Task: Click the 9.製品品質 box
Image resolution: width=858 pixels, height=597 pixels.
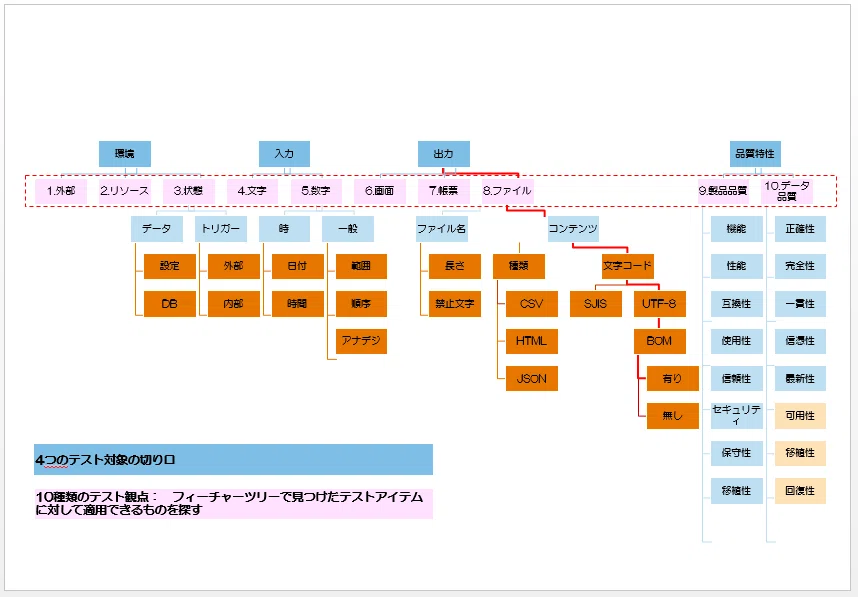Action: point(723,191)
